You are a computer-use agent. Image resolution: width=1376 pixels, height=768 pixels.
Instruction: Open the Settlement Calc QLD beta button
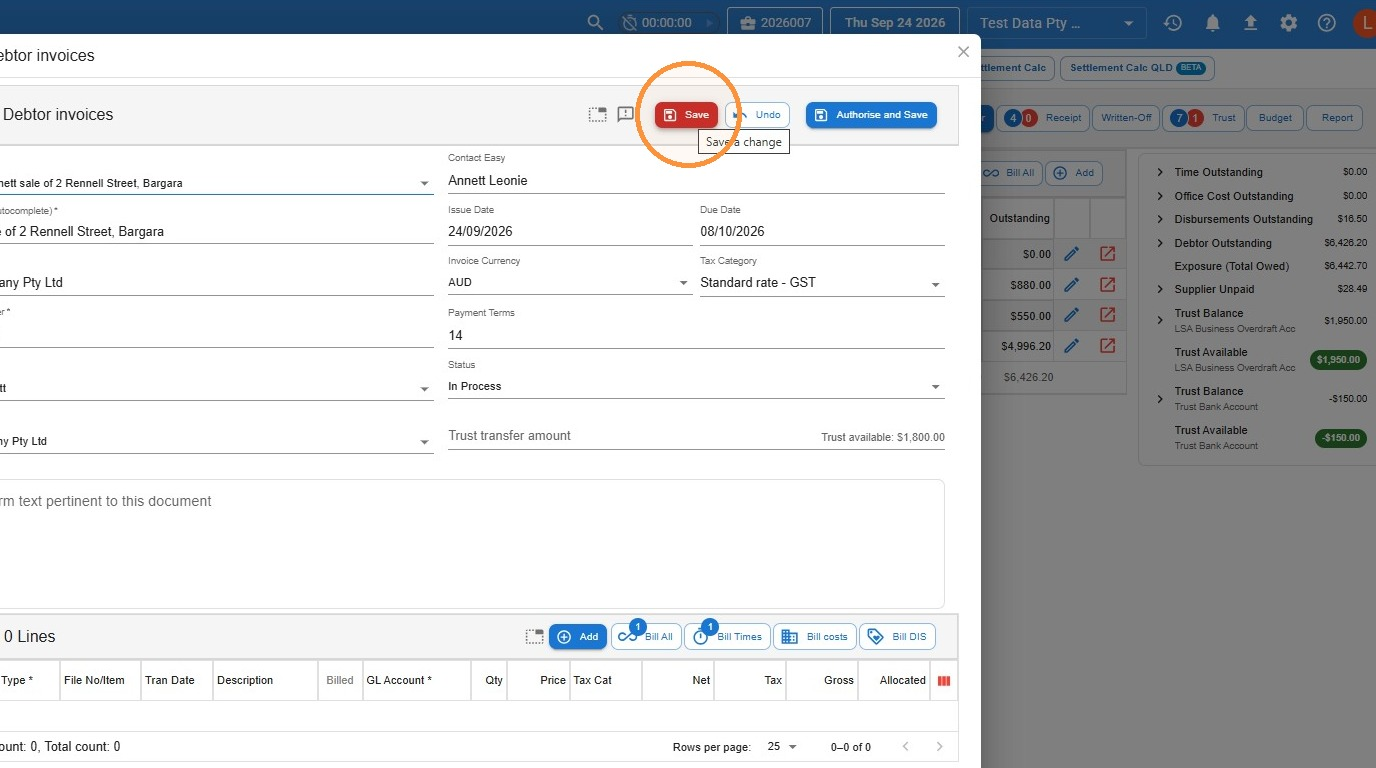1137,68
